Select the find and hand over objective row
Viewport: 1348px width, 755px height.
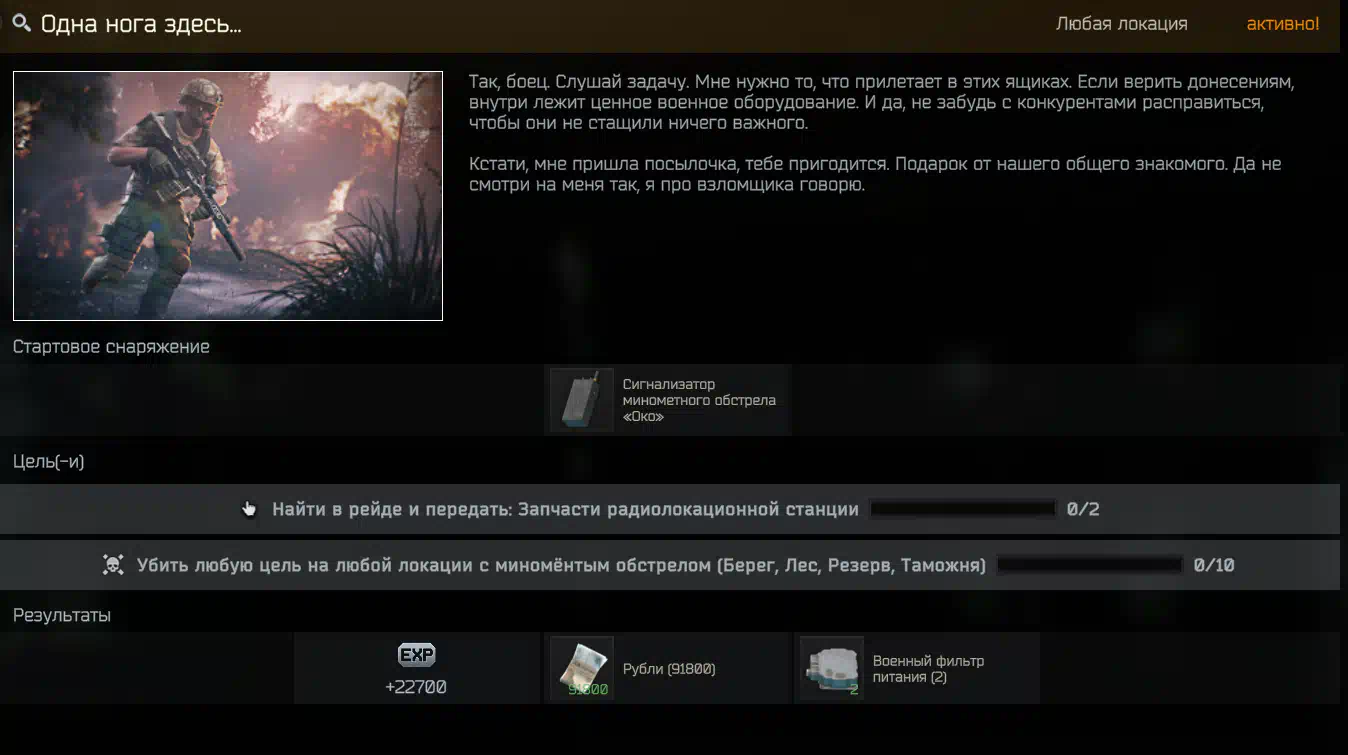[670, 509]
